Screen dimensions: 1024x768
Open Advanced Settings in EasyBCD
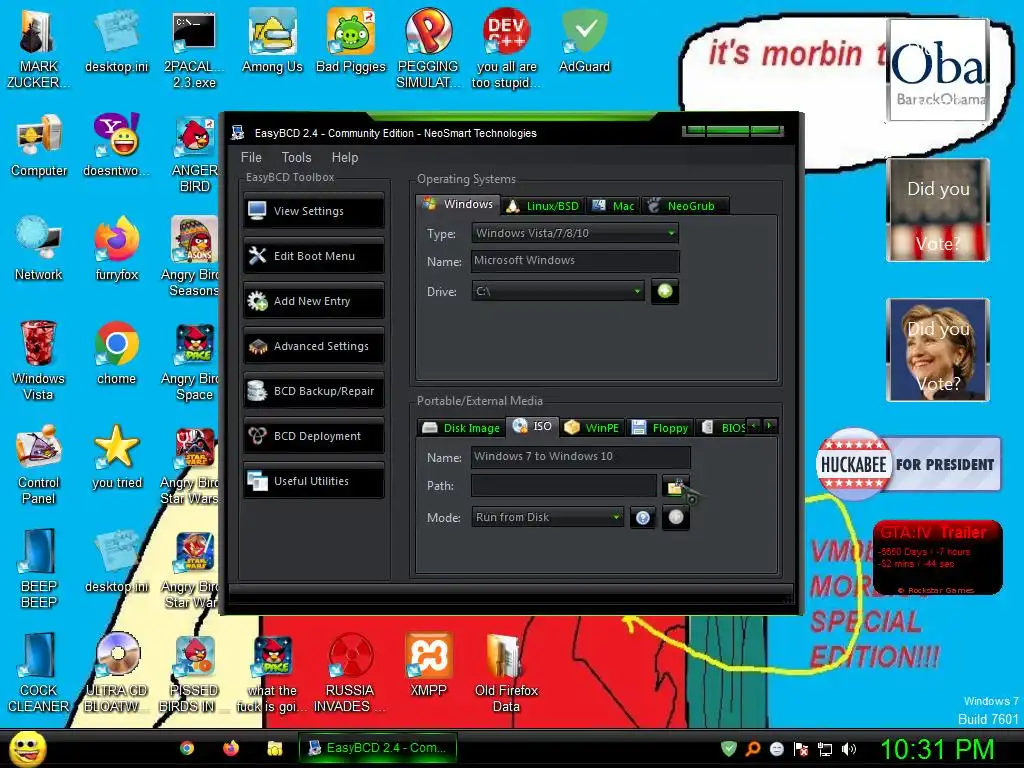point(314,346)
